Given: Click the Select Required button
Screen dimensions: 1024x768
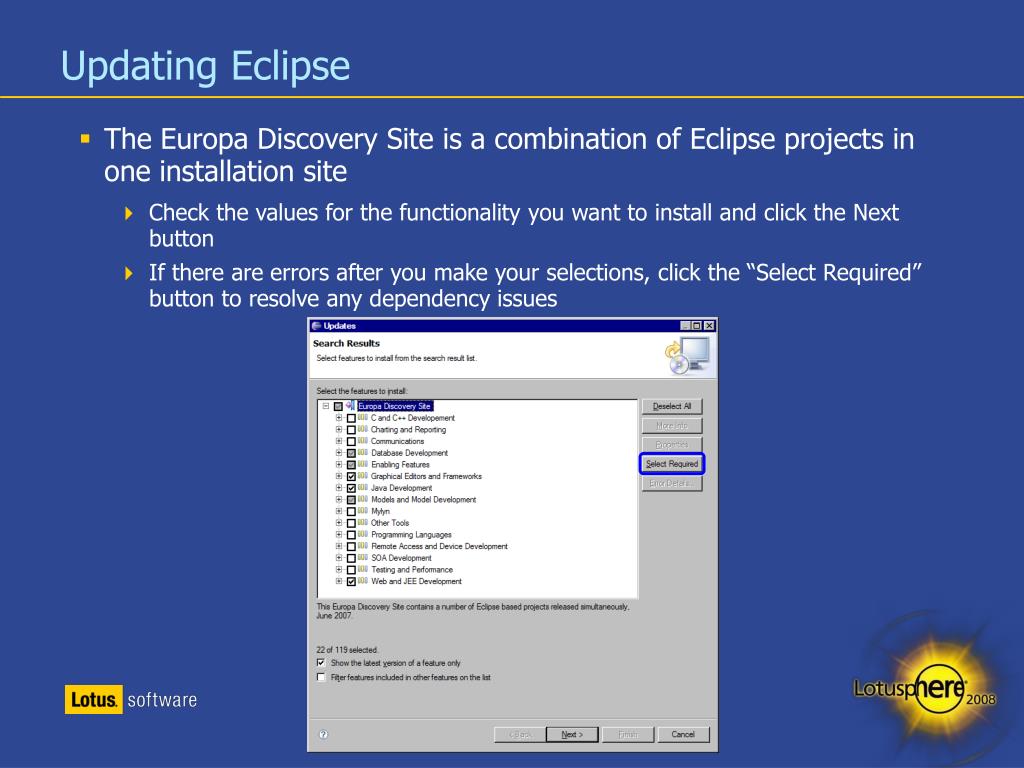Looking at the screenshot, I should click(671, 464).
